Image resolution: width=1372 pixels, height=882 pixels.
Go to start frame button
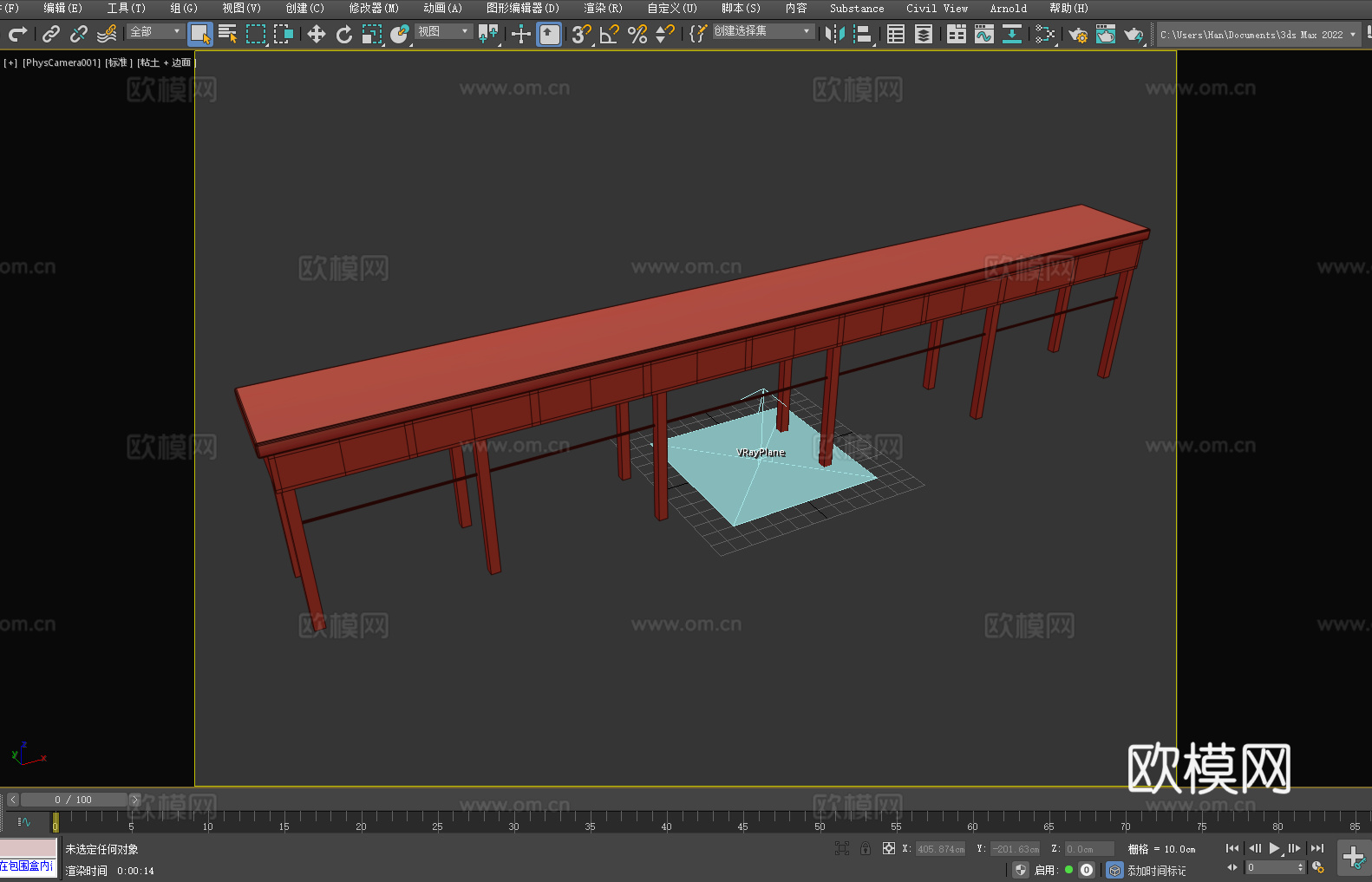(1232, 848)
